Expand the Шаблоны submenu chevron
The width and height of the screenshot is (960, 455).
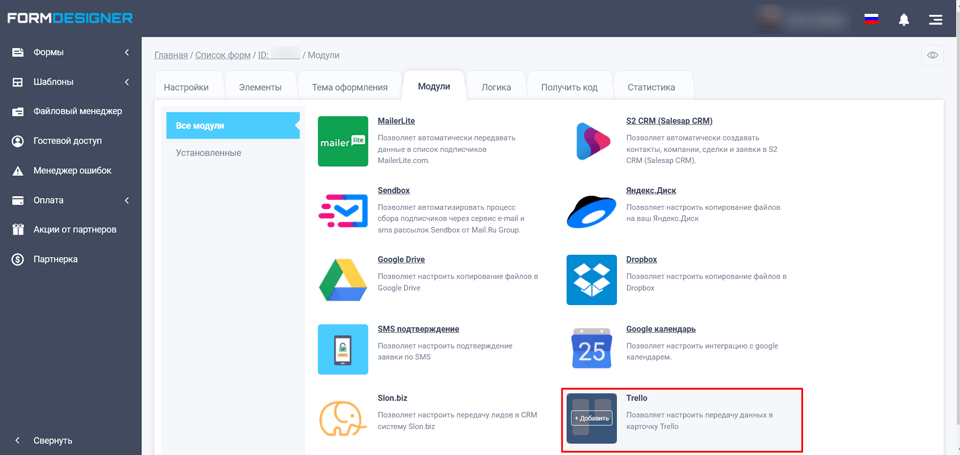point(127,82)
